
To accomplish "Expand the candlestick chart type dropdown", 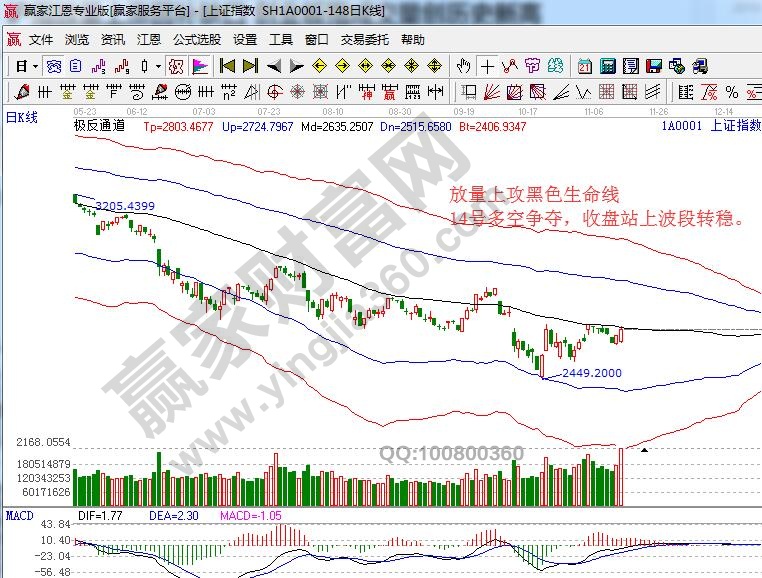I will click(x=158, y=67).
